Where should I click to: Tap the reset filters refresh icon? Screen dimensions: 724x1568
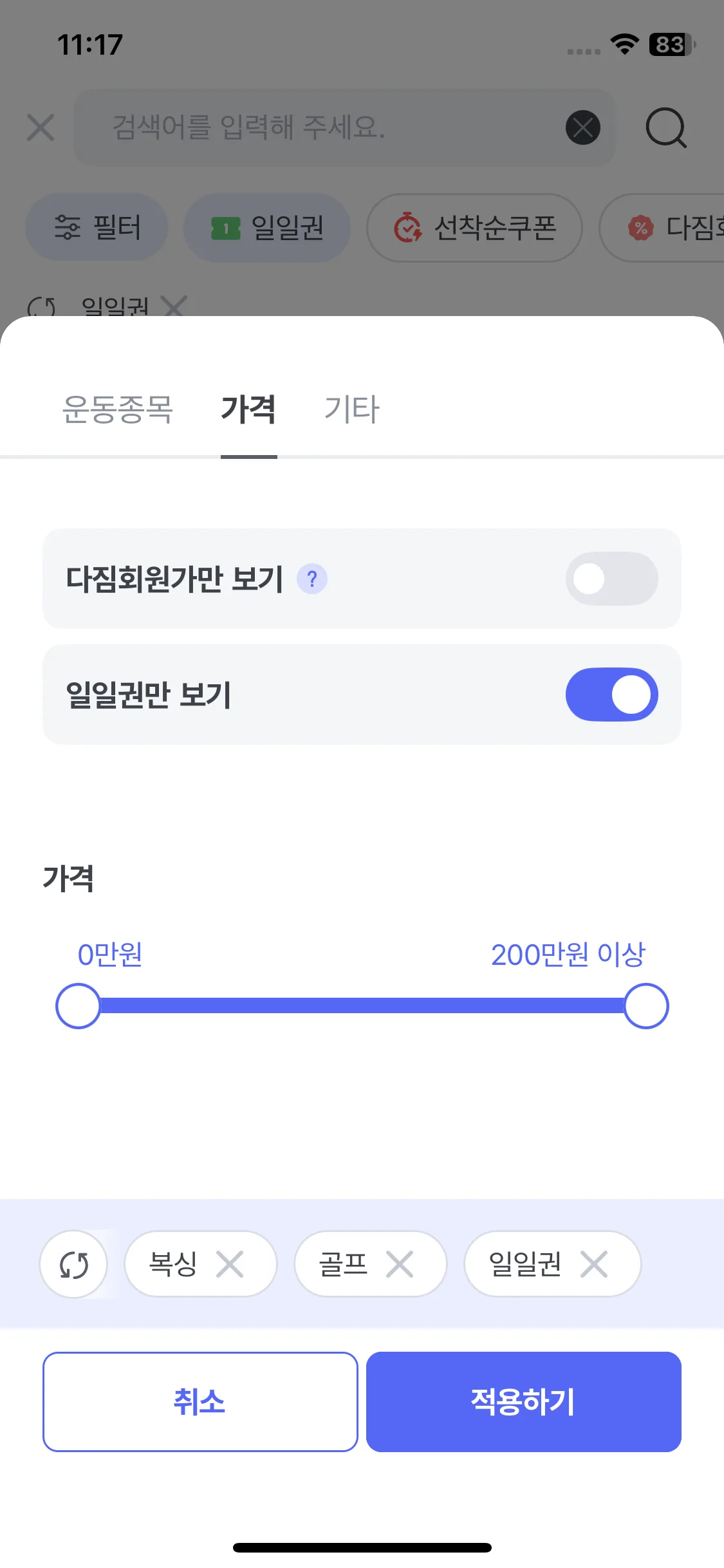coord(73,1265)
